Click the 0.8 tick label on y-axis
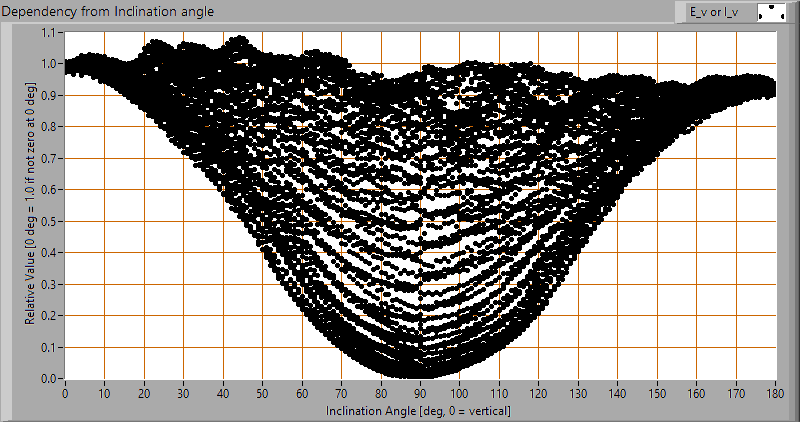The image size is (800, 422). pyautogui.click(x=50, y=127)
